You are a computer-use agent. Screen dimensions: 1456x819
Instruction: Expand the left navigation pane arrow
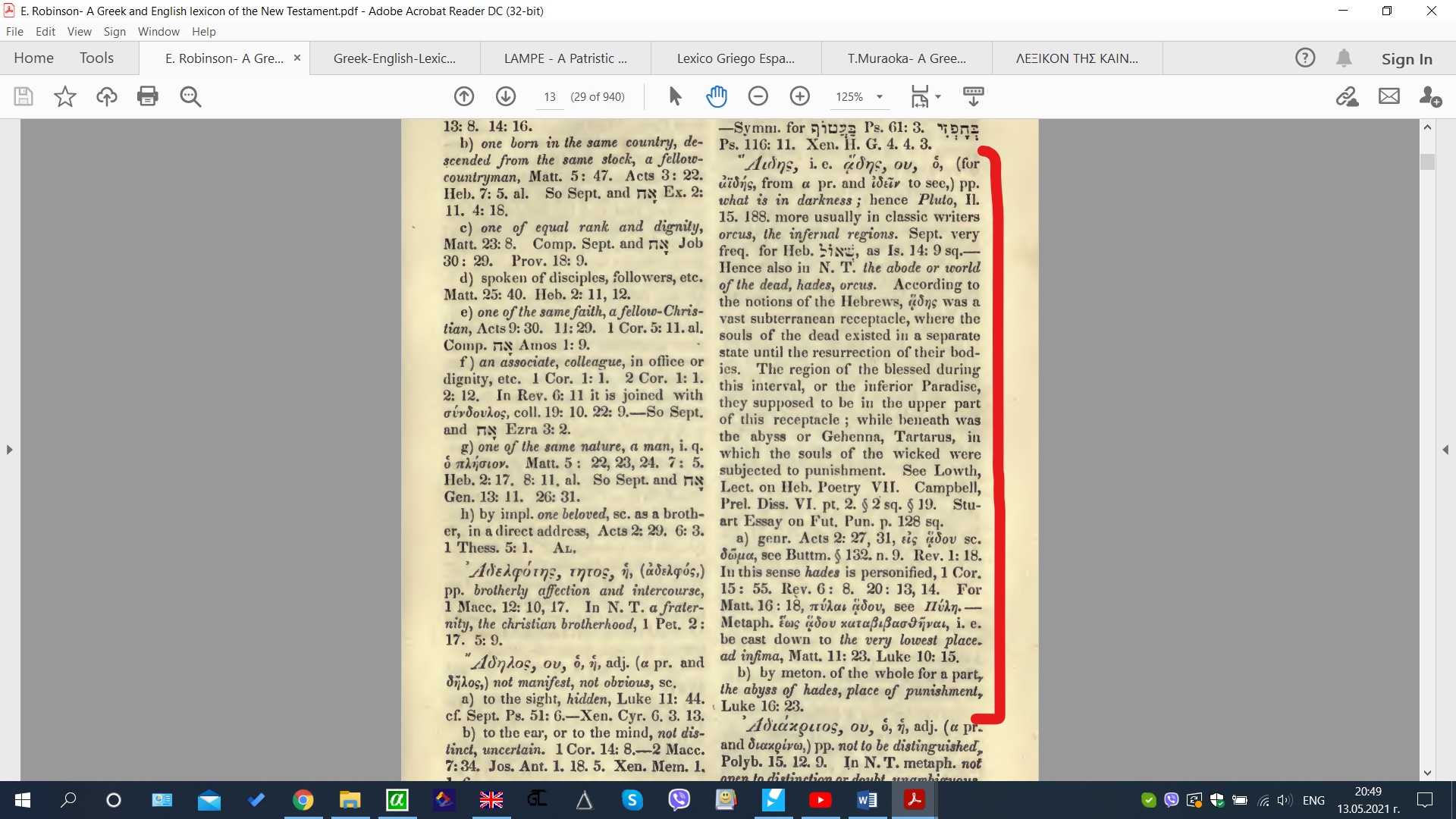(9, 450)
